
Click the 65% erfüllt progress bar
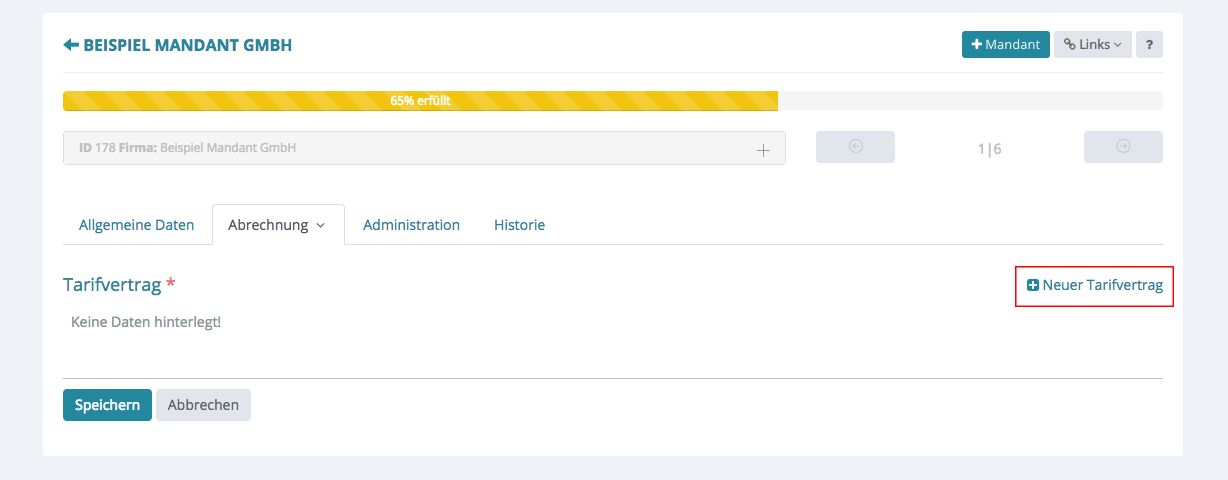pos(420,101)
